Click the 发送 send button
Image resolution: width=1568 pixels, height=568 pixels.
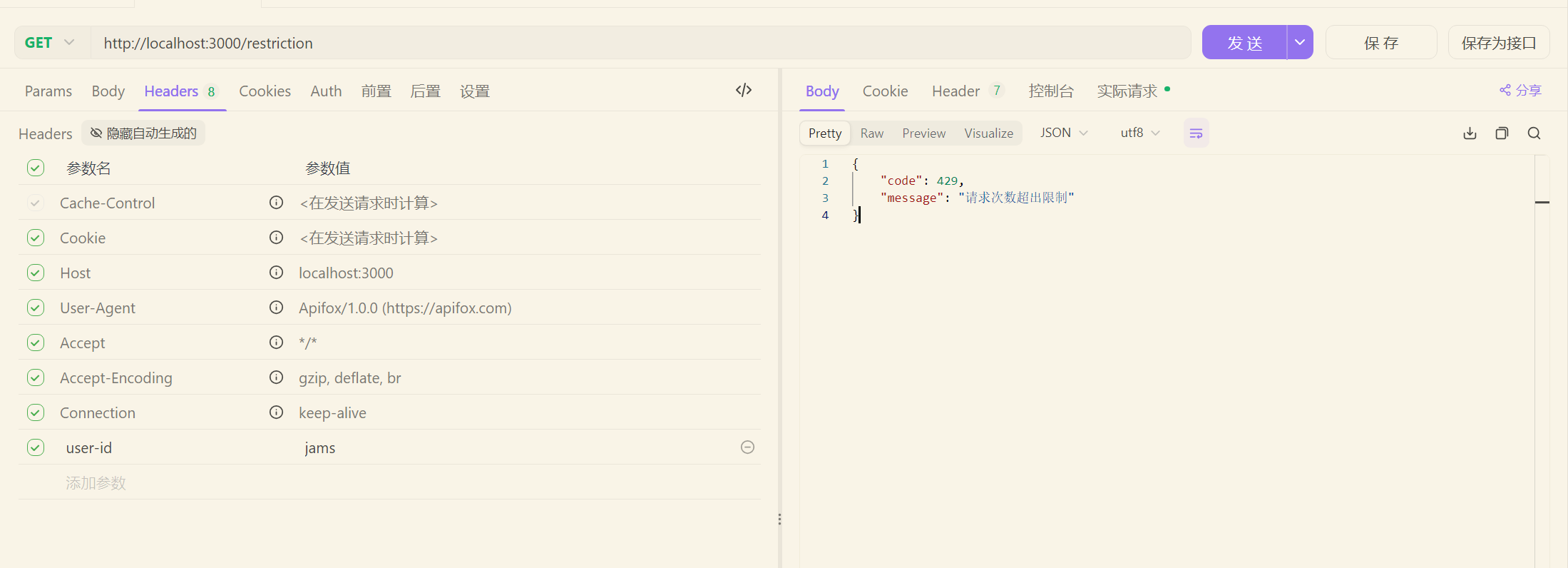(x=1244, y=43)
